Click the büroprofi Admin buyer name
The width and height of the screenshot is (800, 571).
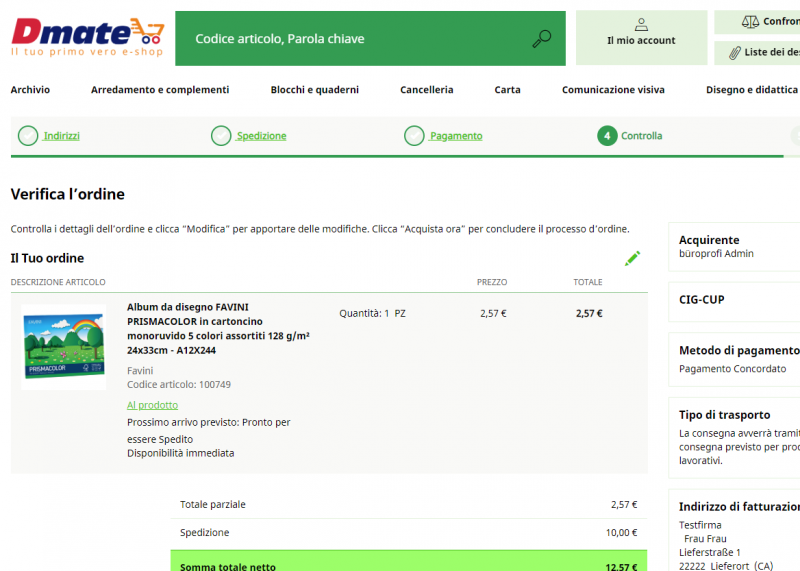[716, 254]
